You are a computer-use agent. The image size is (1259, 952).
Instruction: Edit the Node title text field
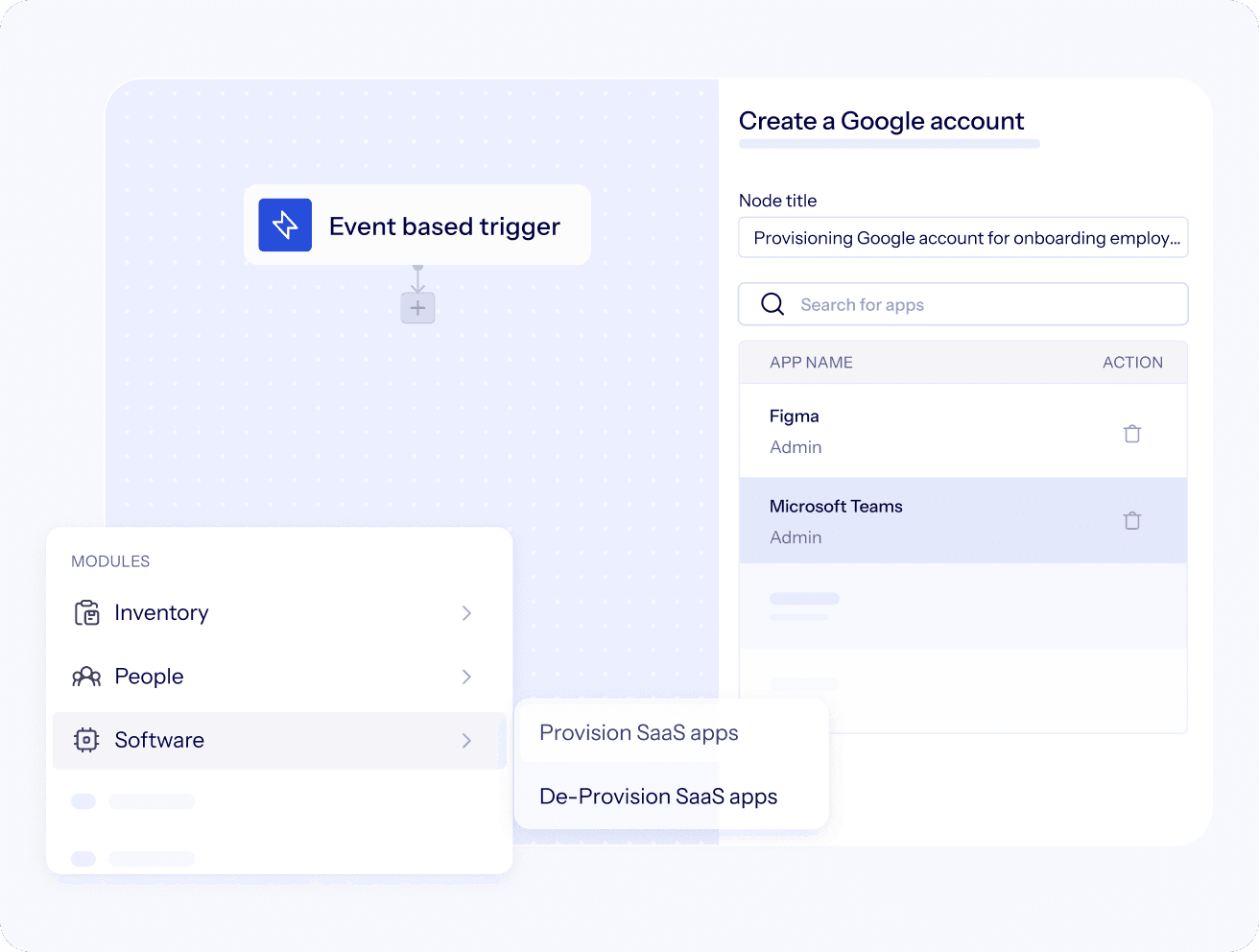coord(962,238)
